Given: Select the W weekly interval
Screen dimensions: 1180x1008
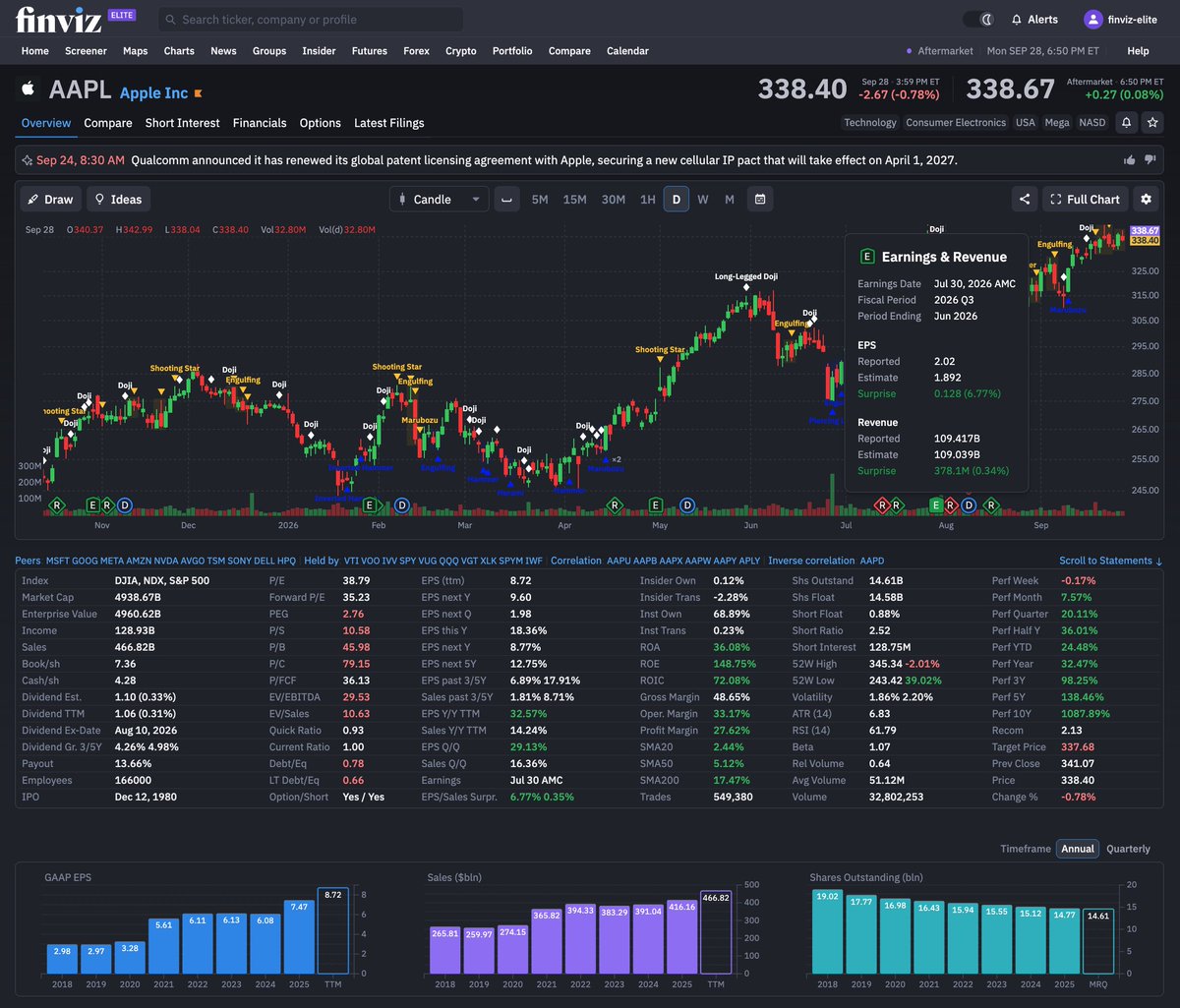Looking at the screenshot, I should coord(702,199).
